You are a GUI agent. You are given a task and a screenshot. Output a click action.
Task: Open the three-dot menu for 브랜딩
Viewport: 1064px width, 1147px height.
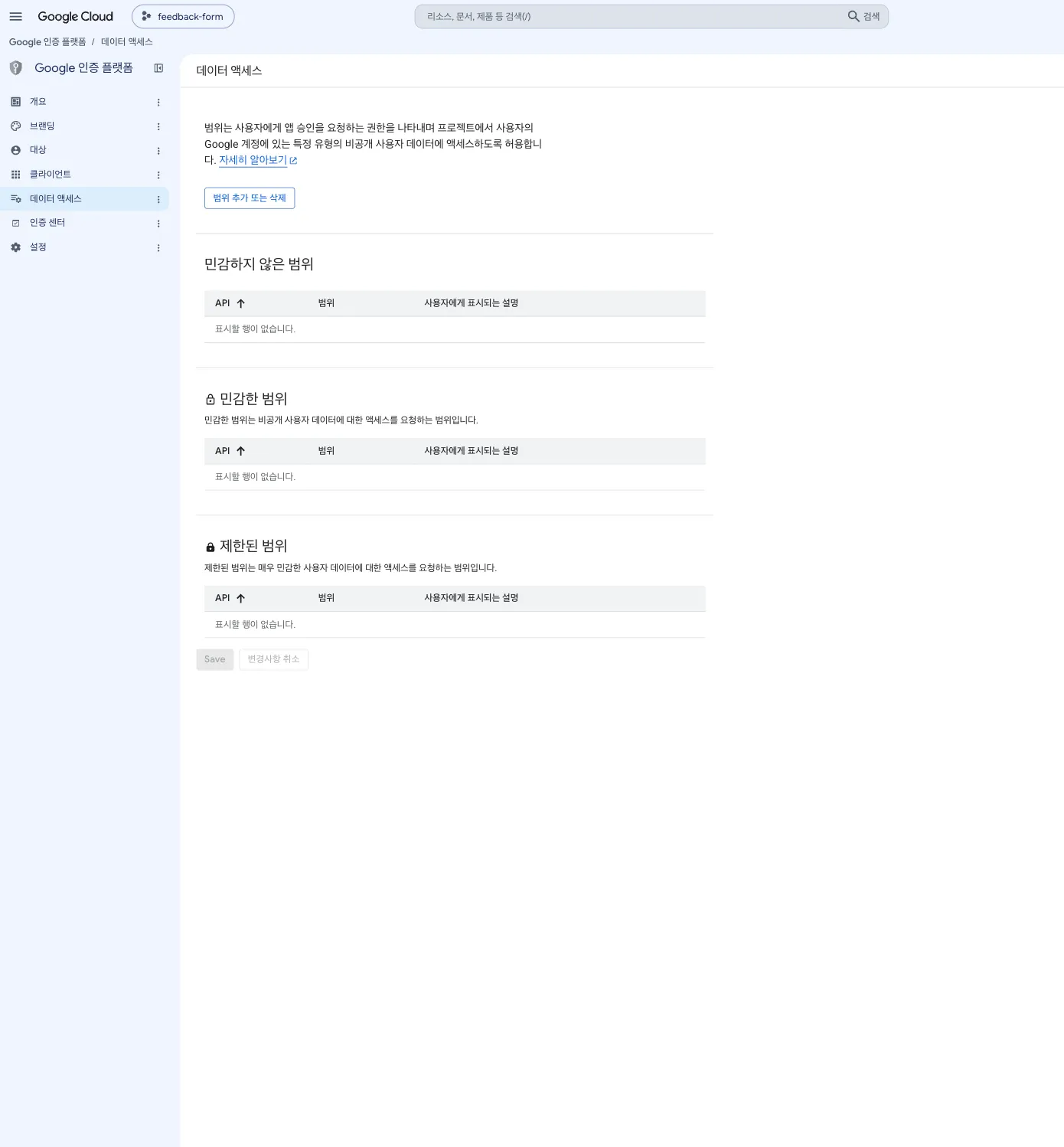point(158,126)
